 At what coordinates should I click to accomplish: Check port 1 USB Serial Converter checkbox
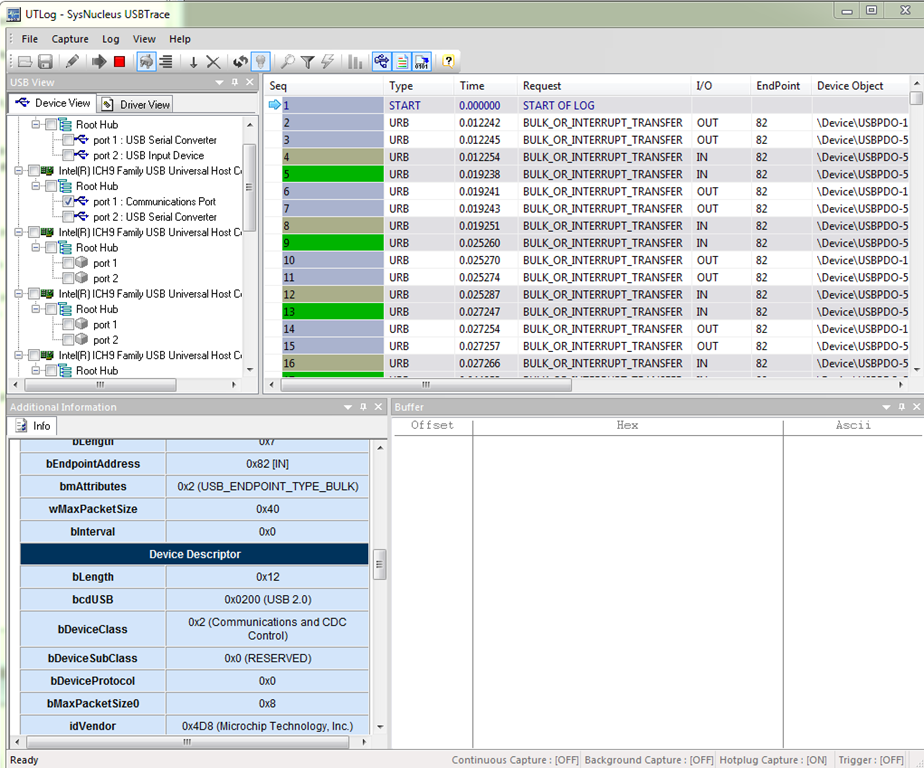(68, 140)
